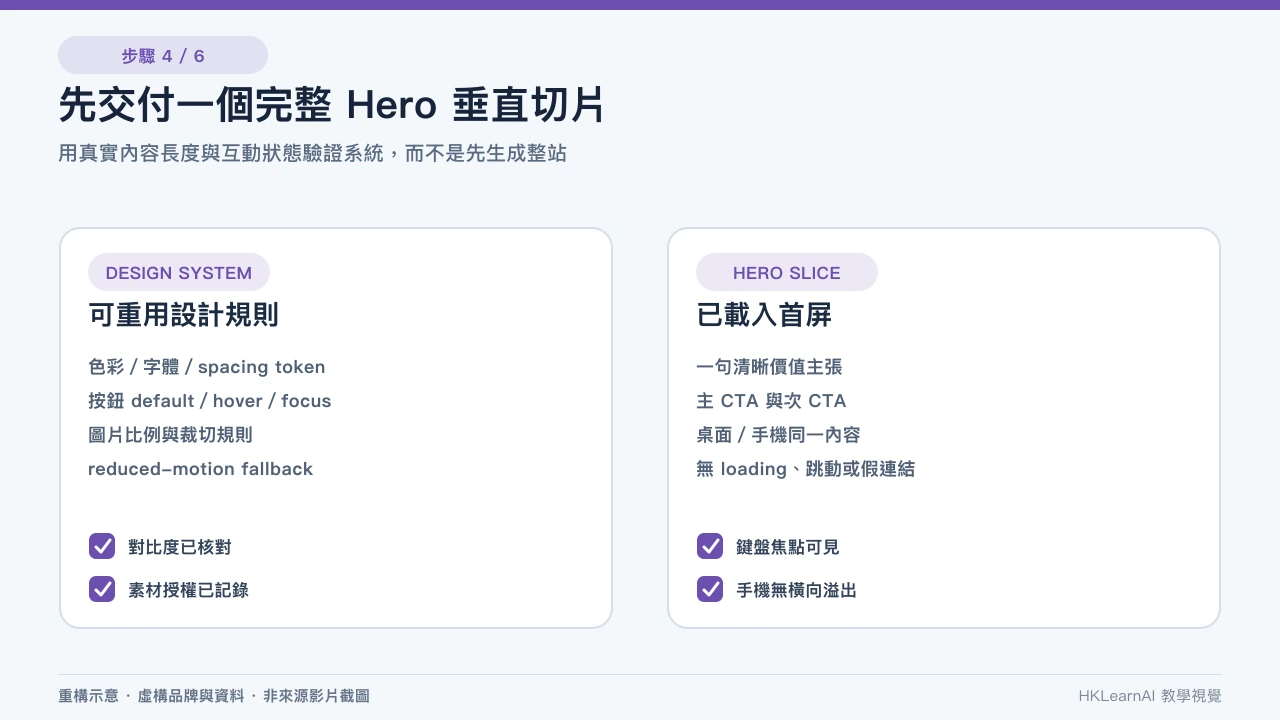Click the line 圖片比例與裁切規則
Screen dimensions: 1280x720
[170, 435]
